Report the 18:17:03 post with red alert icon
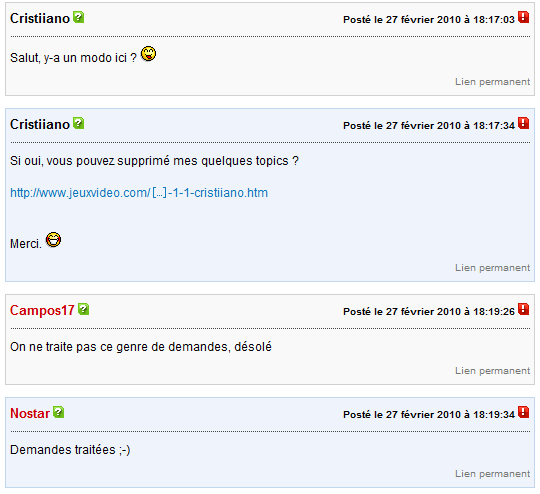 [x=523, y=17]
